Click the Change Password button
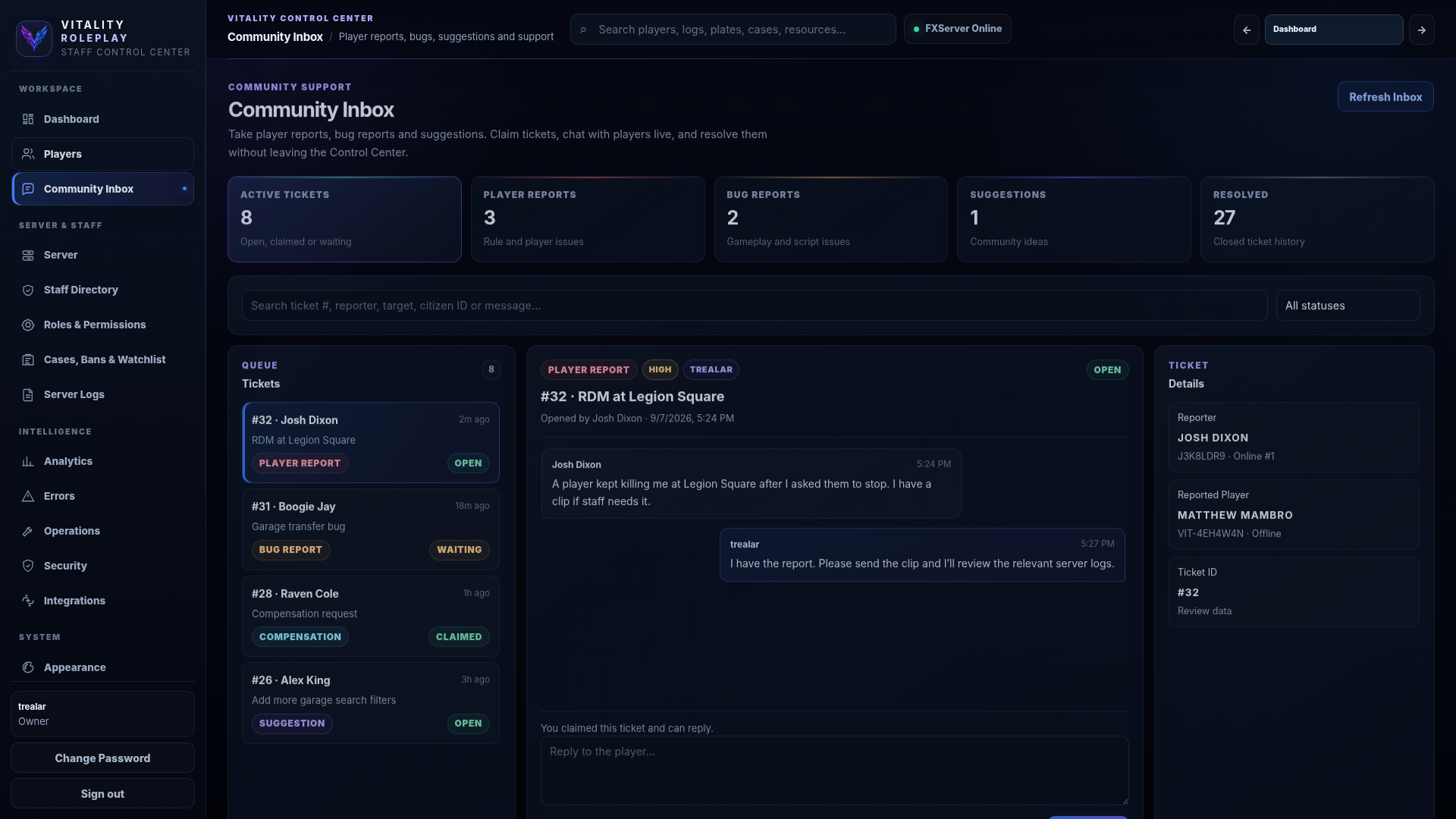 pos(102,758)
